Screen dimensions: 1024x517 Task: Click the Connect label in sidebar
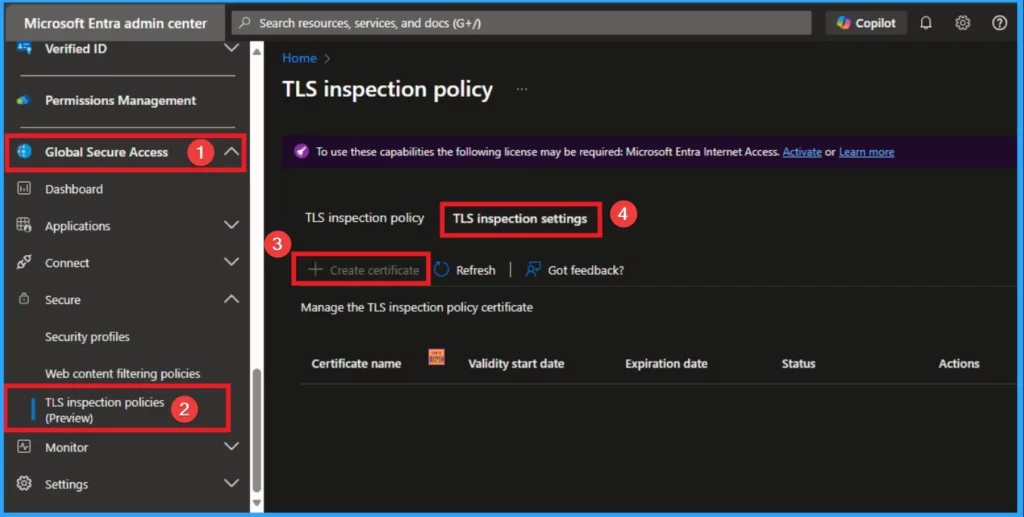(x=67, y=262)
